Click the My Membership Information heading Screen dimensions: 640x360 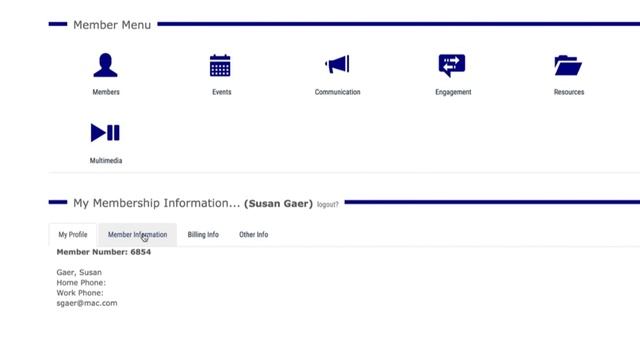157,203
